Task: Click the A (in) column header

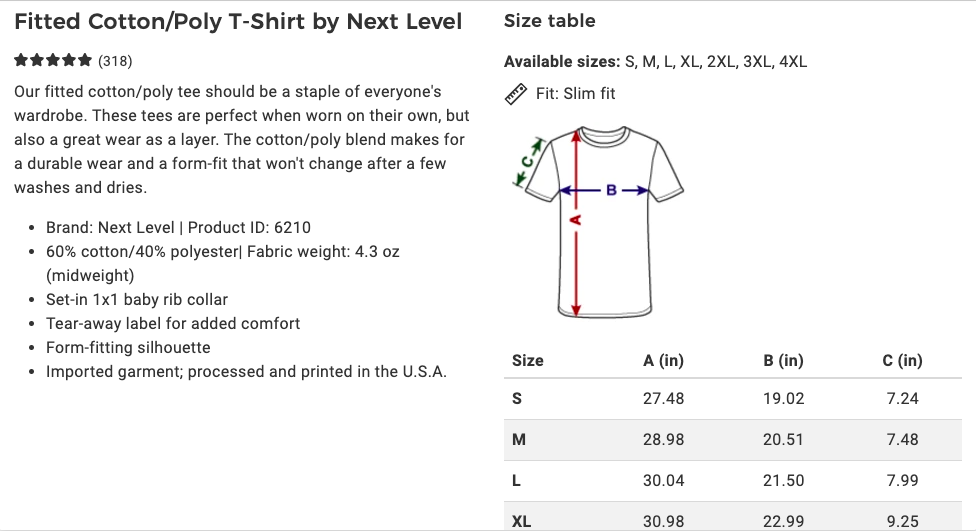Action: (663, 361)
